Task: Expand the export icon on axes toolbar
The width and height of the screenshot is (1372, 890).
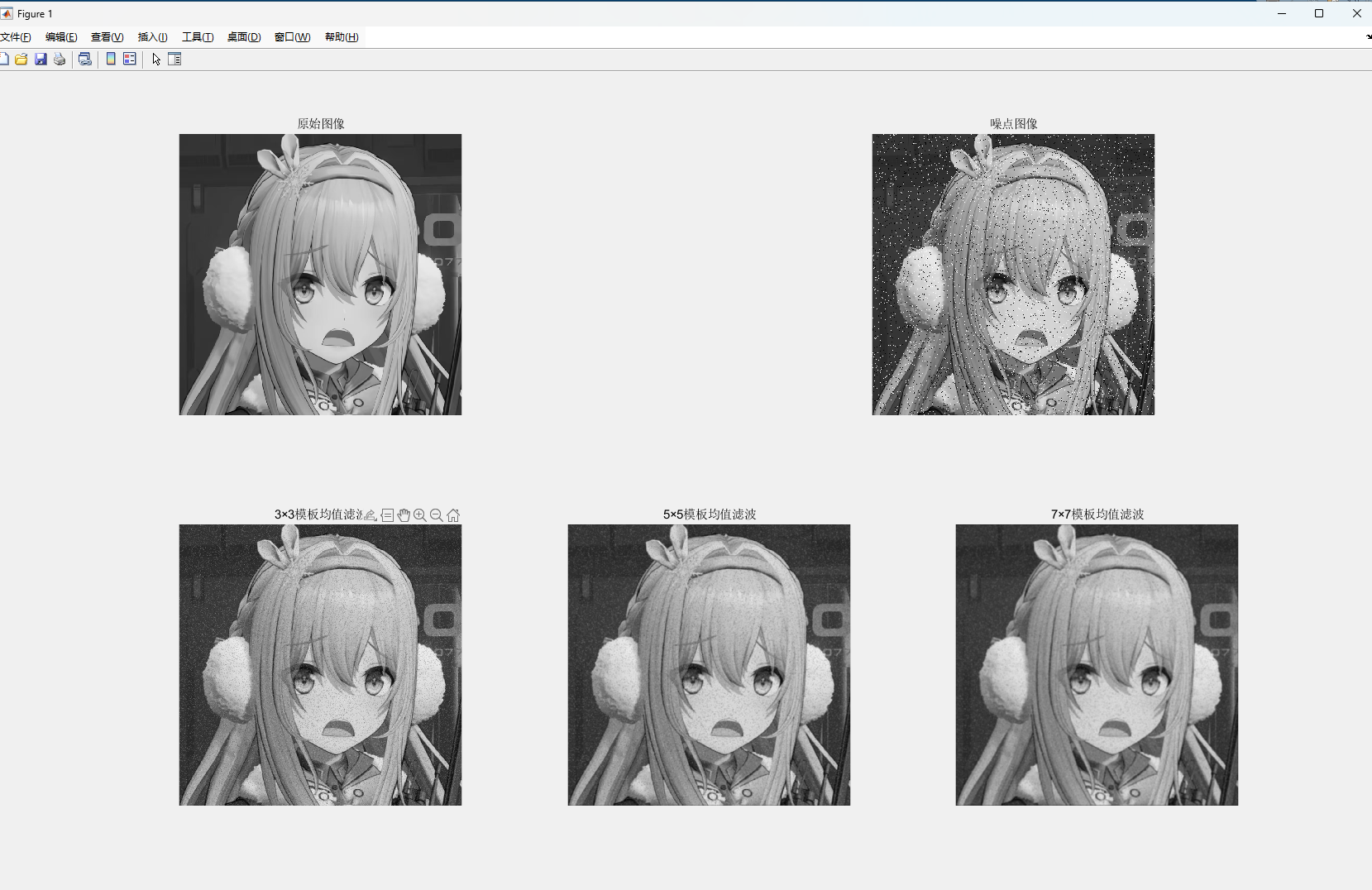Action: 370,515
